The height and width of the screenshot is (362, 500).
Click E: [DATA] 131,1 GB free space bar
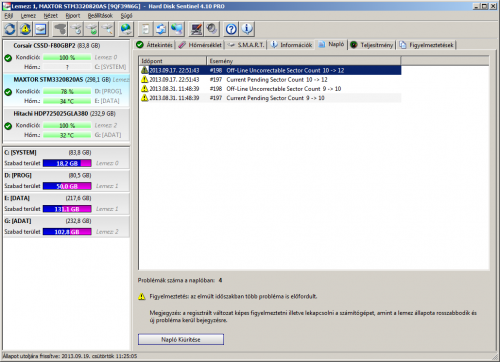pyautogui.click(x=67, y=209)
